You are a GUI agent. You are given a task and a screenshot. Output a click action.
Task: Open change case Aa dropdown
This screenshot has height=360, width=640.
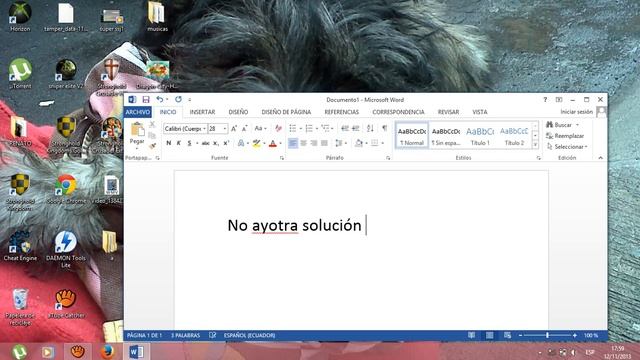click(260, 129)
